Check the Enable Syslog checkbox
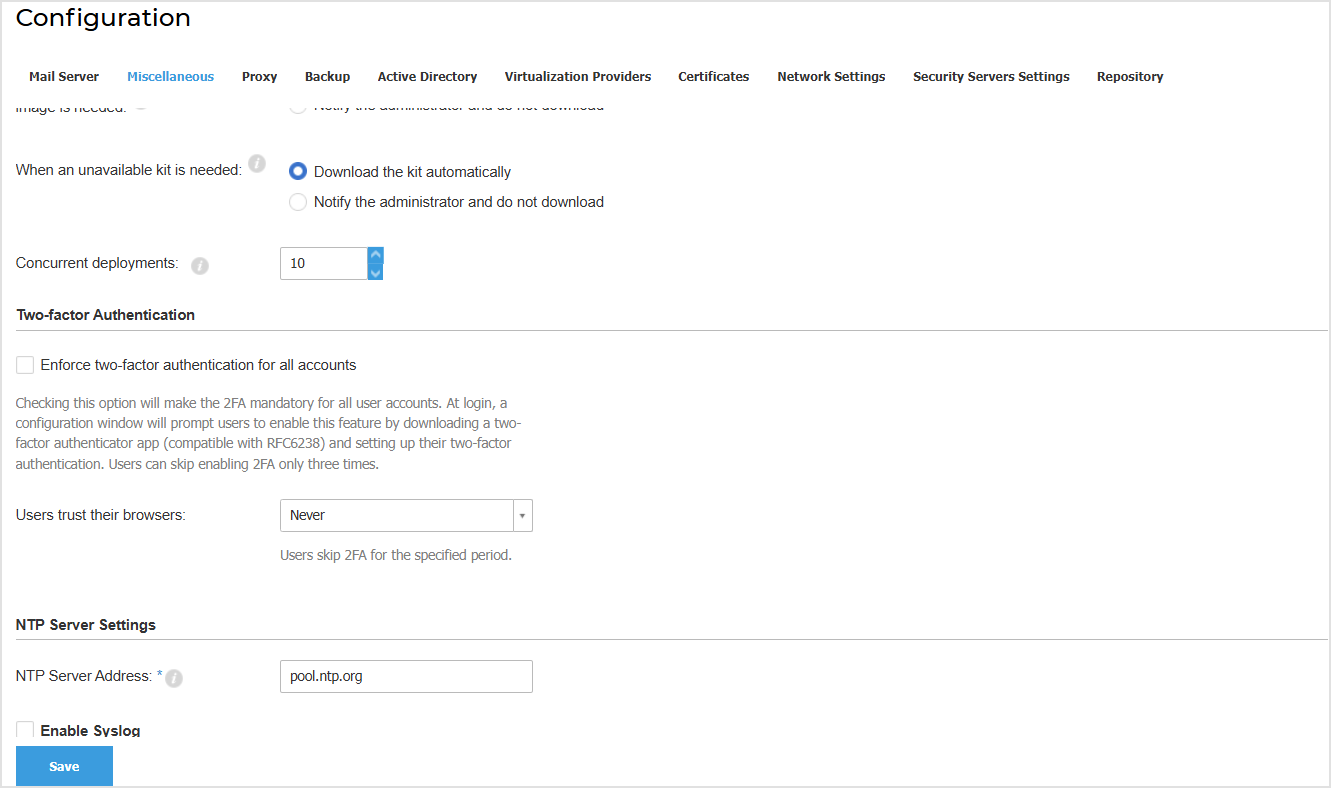Image resolution: width=1331 pixels, height=788 pixels. click(25, 729)
